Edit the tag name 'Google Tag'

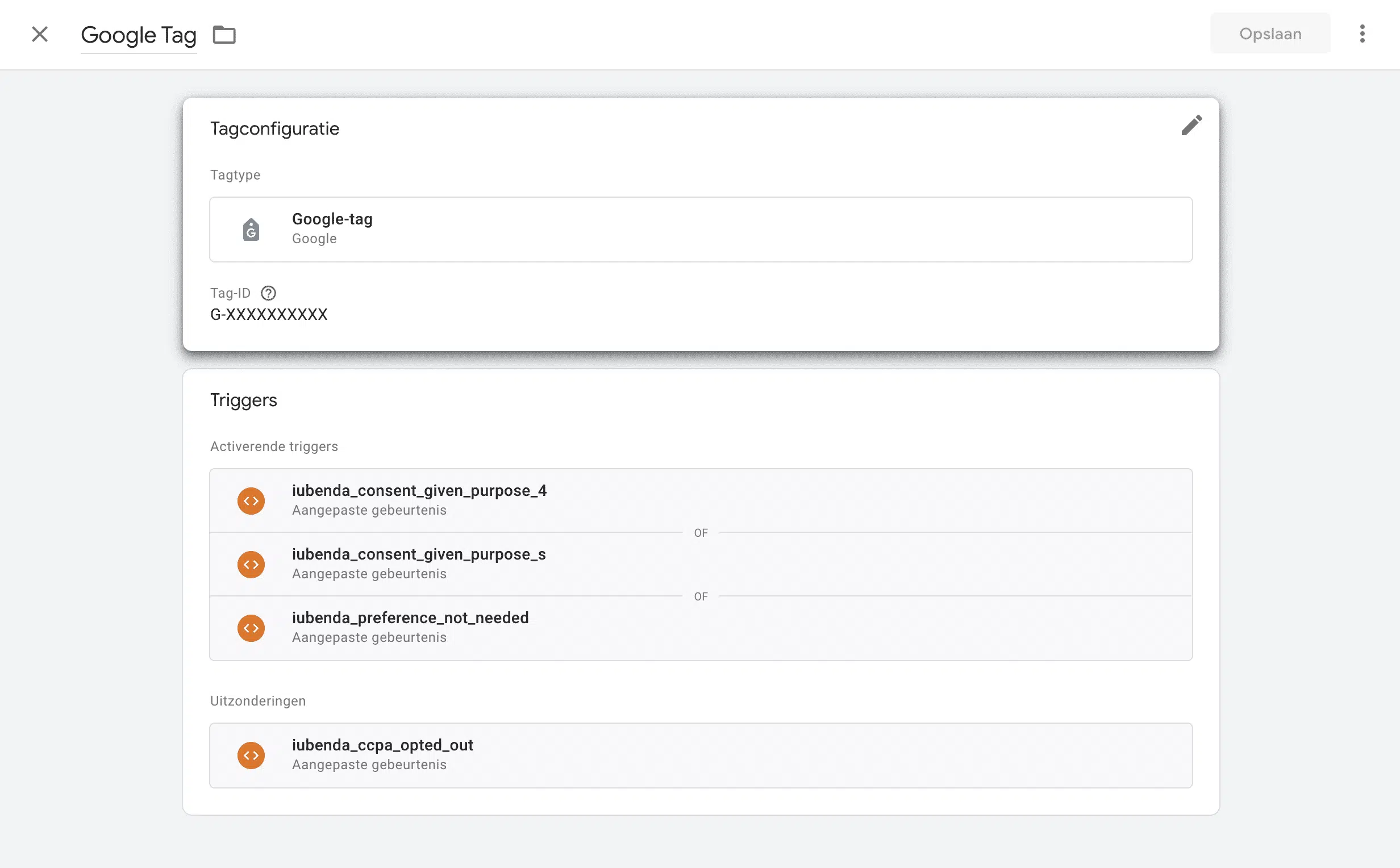pyautogui.click(x=138, y=35)
